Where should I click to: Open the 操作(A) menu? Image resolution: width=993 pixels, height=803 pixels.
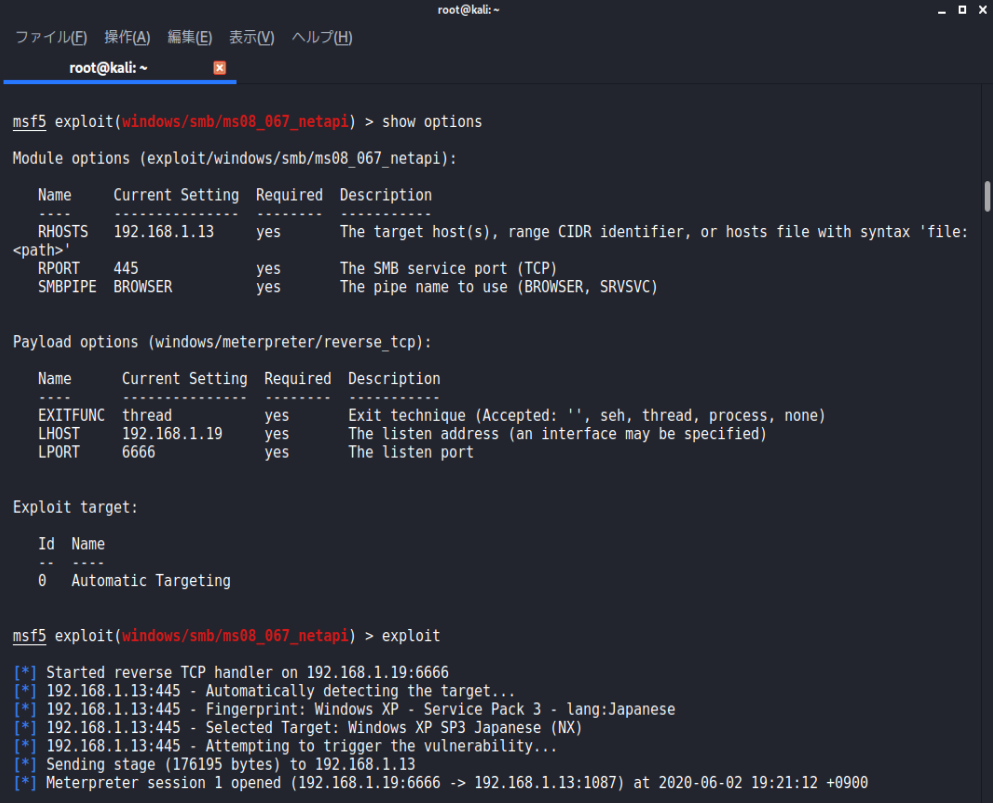[127, 37]
